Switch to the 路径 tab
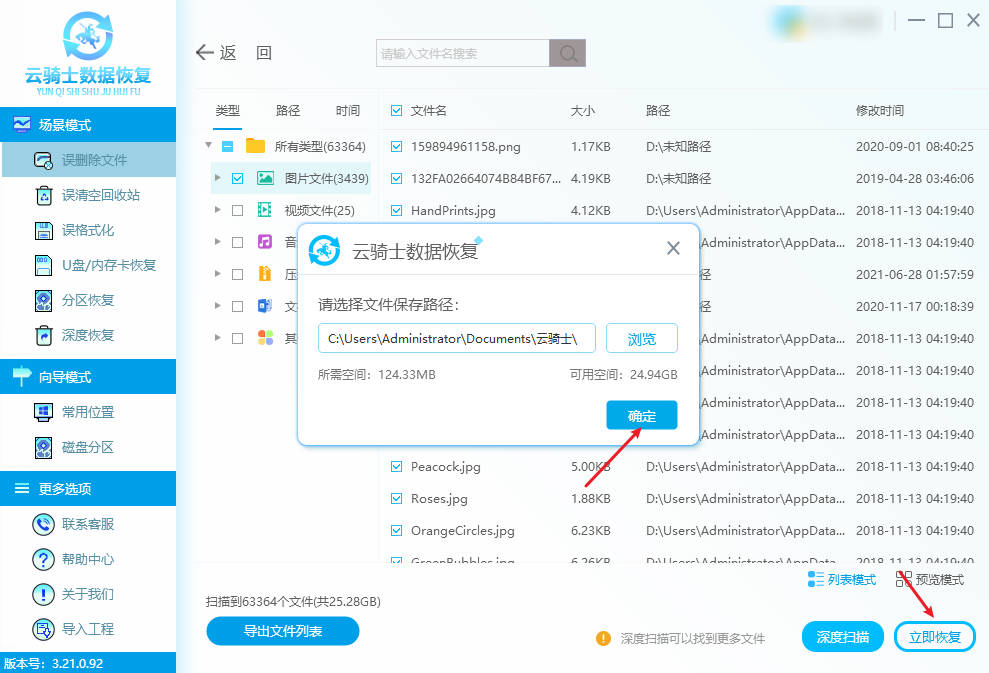 (287, 110)
